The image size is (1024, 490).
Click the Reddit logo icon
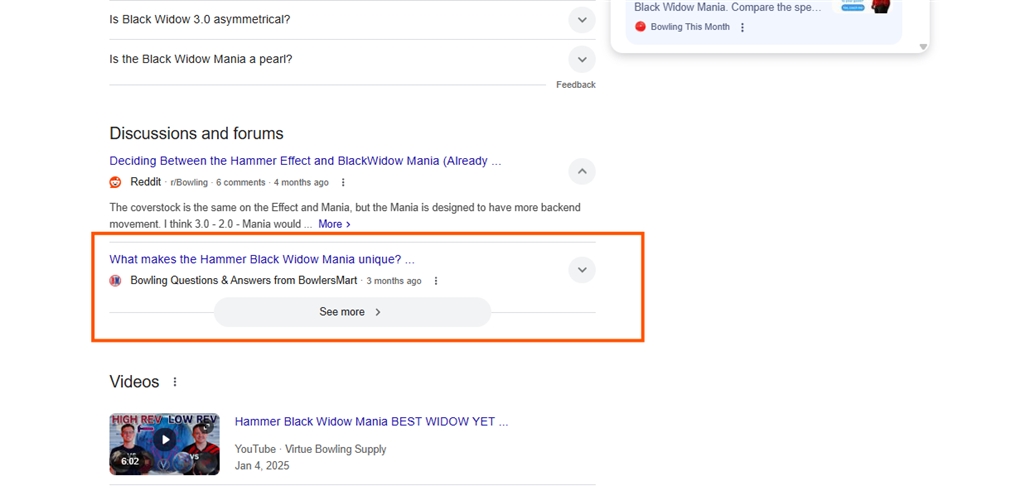[116, 182]
